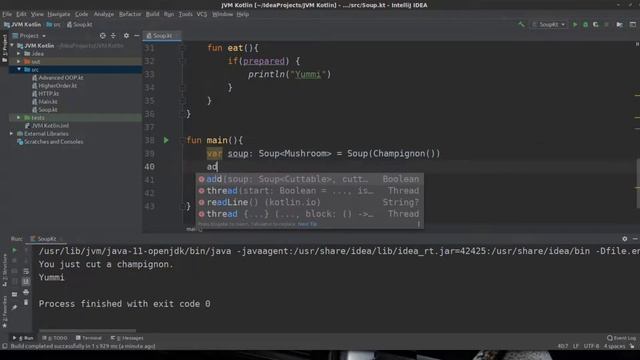Click the console horizontal scrollbar
This screenshot has height=360, width=640.
(x=88, y=330)
